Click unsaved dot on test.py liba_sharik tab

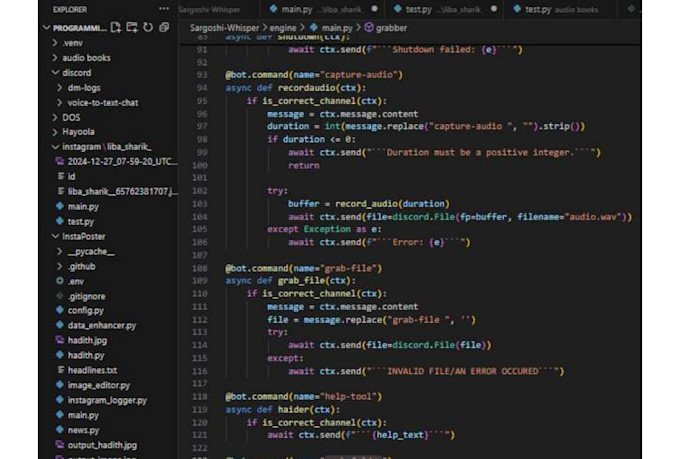(494, 9)
